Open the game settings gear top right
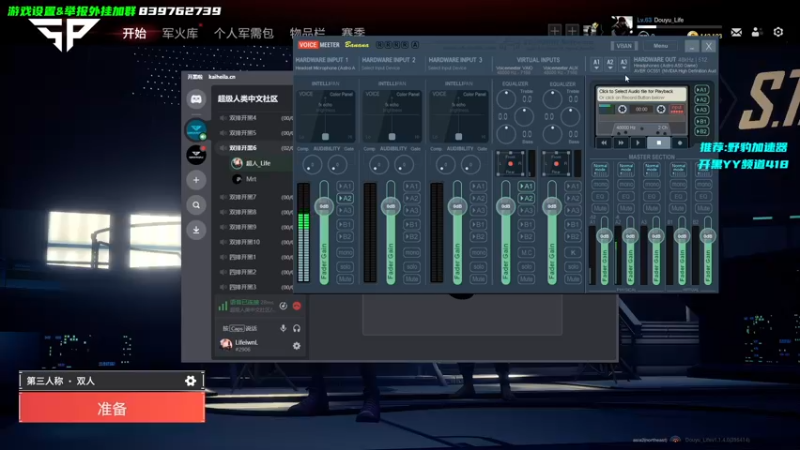The width and height of the screenshot is (800, 450). click(778, 32)
